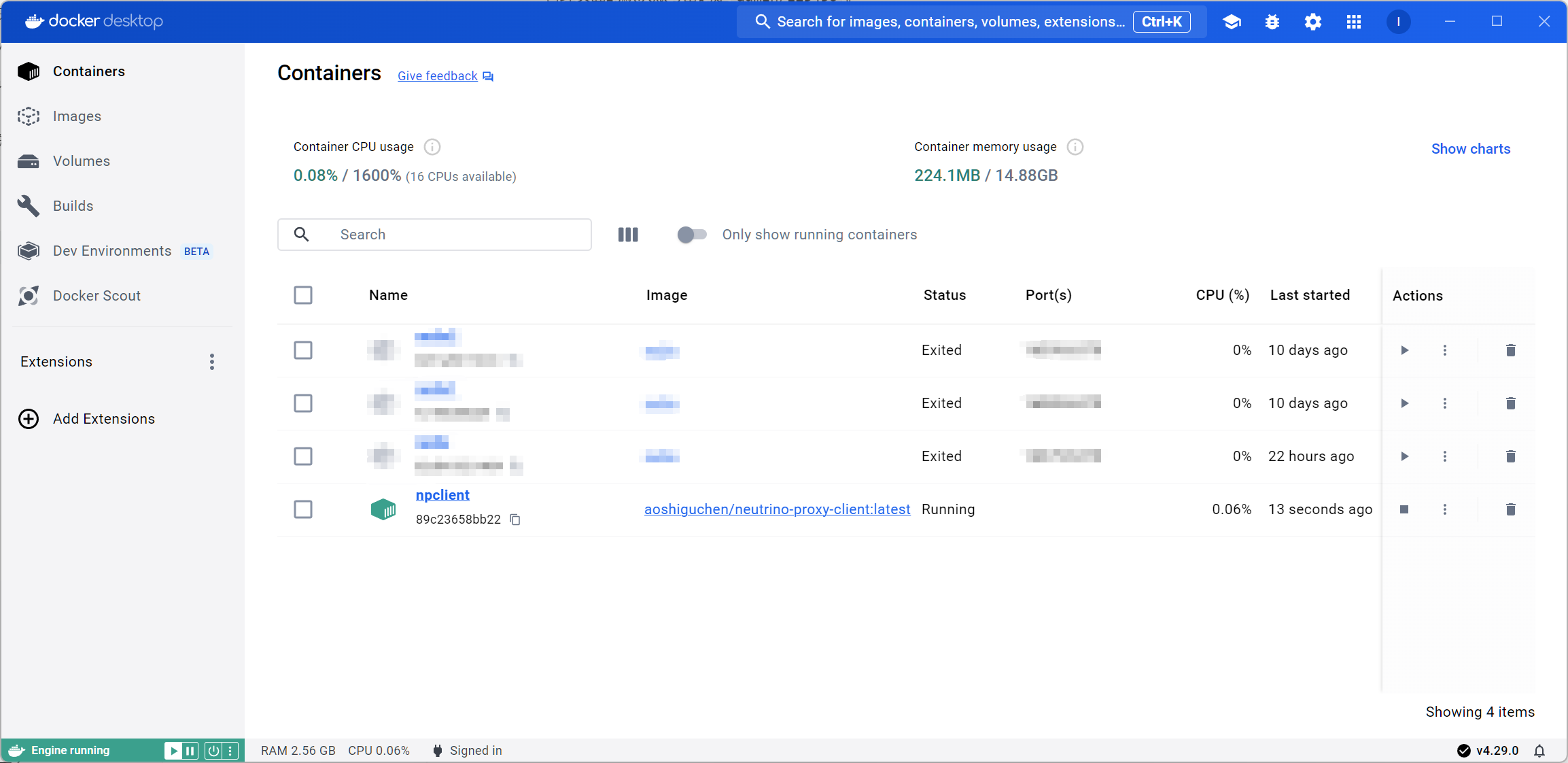Open notifications bell in the status bar
The image size is (1568, 763).
1539,751
